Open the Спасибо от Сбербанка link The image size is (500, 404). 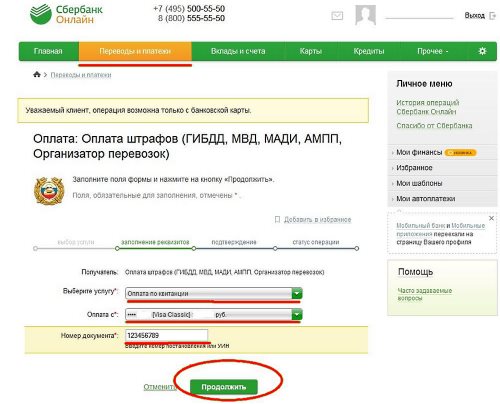click(434, 126)
